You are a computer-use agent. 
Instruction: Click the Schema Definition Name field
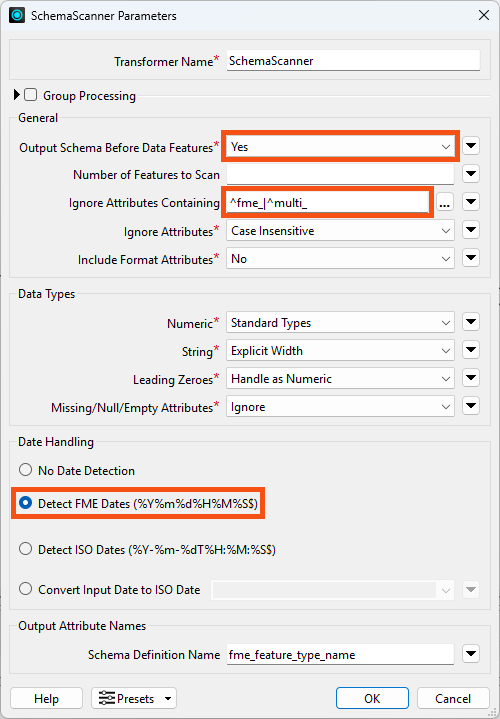tap(340, 654)
